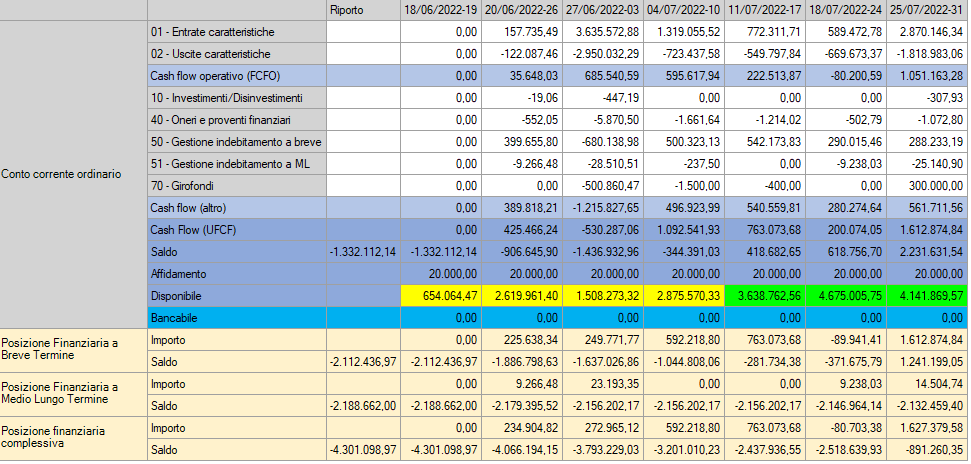Click Saldo value 2.231.631,54
This screenshot has height=464, width=971.
point(929,252)
